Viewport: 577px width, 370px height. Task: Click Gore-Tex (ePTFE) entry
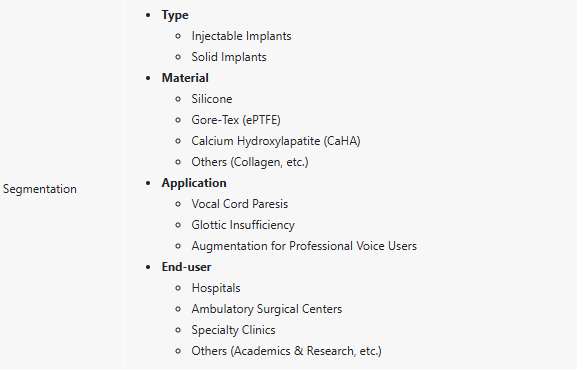[236, 120]
